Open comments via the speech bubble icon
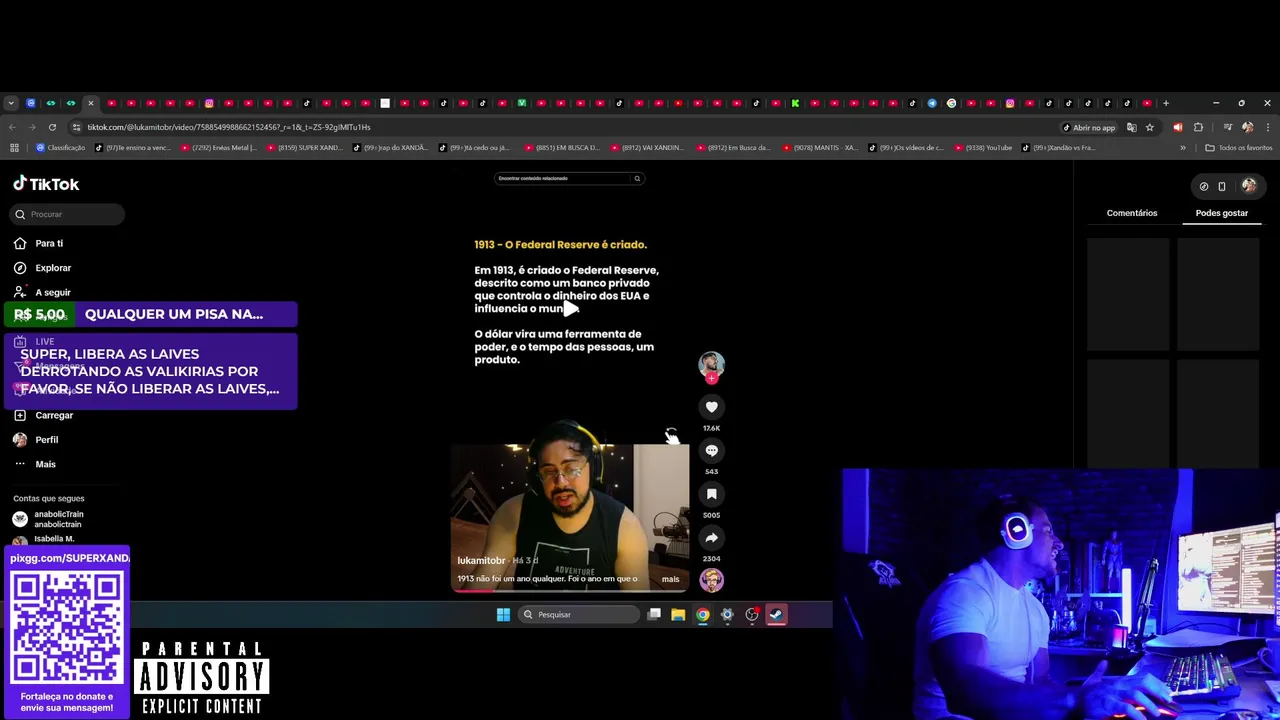The image size is (1280, 720). [x=711, y=451]
